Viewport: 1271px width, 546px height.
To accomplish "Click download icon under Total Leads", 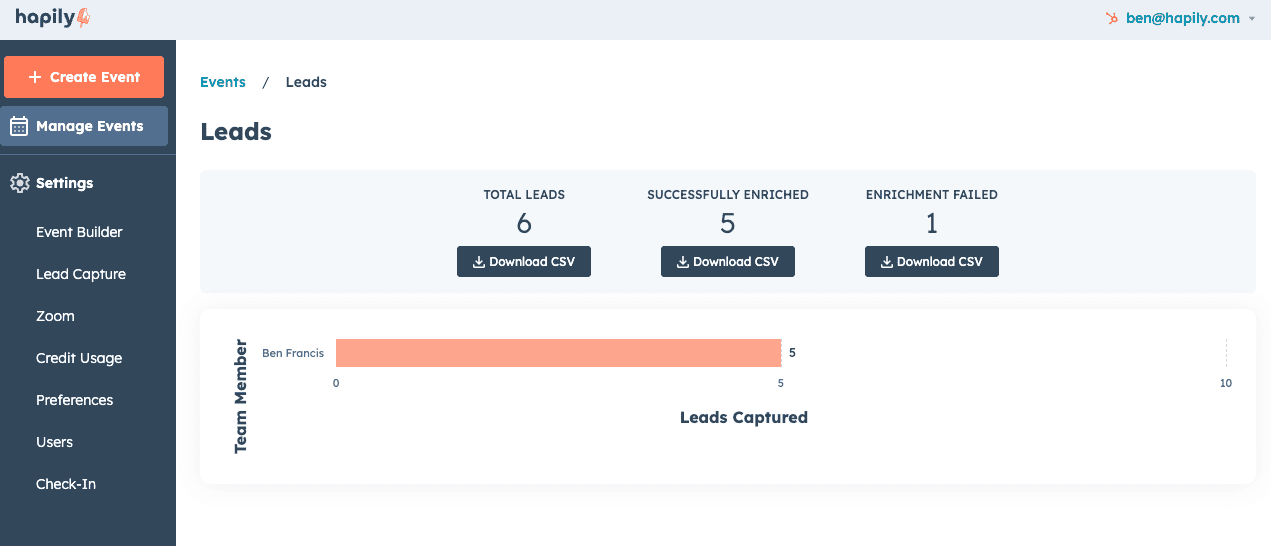I will pos(479,262).
